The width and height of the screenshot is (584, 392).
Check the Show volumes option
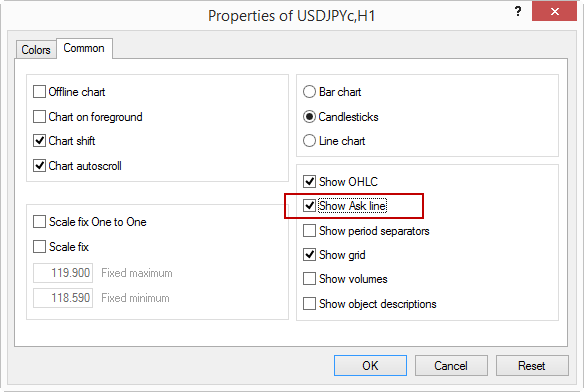pyautogui.click(x=309, y=279)
